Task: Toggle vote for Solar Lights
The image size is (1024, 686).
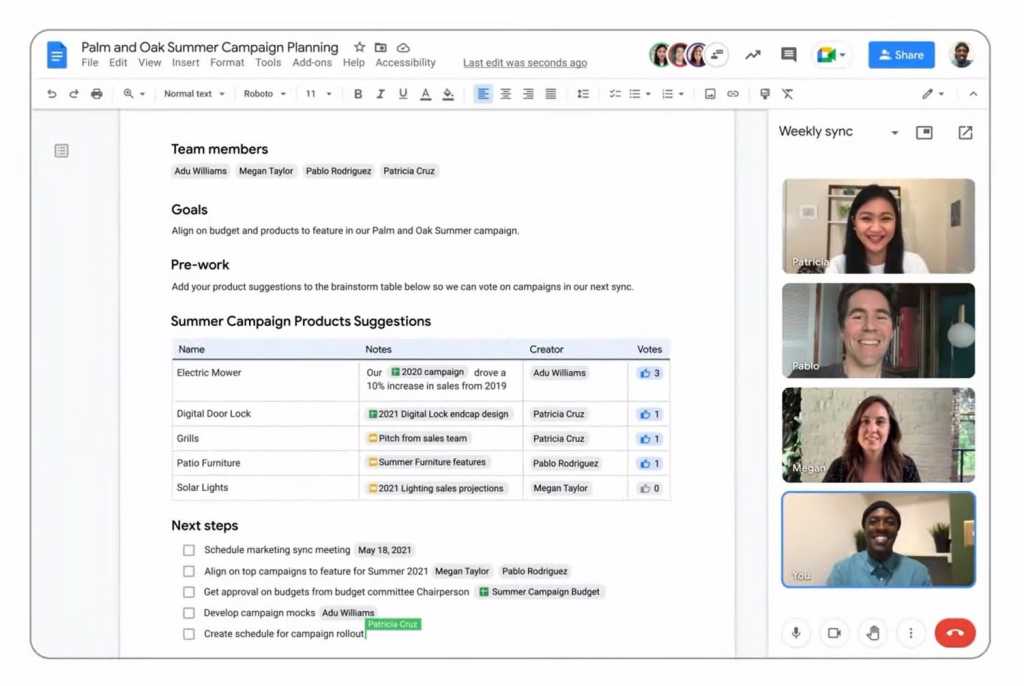Action: (x=650, y=488)
